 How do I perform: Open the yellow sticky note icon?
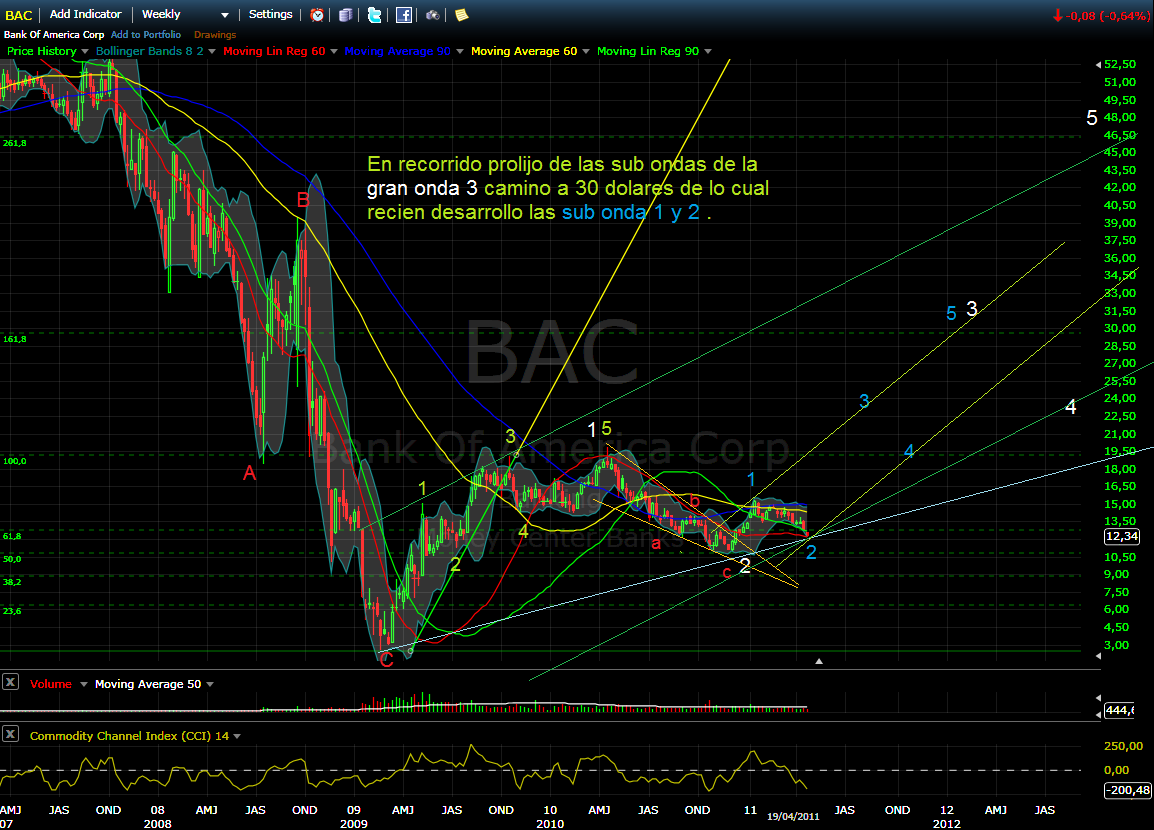click(x=461, y=15)
